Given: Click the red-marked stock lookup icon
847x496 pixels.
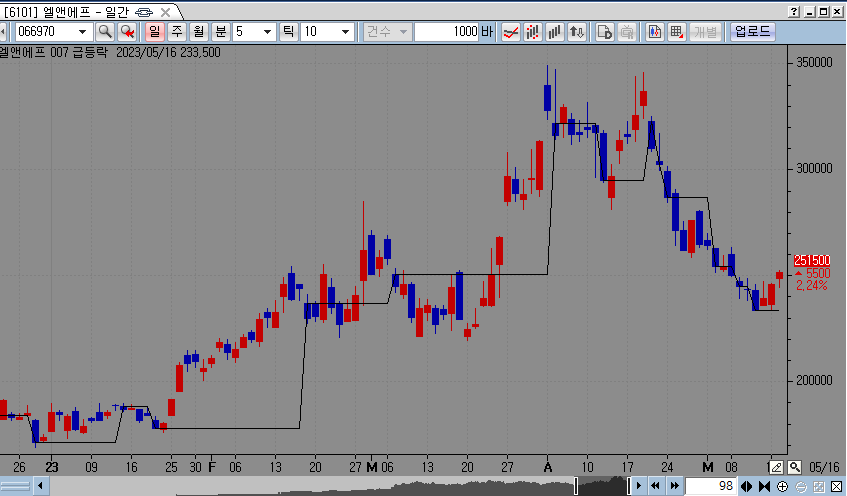Looking at the screenshot, I should [x=127, y=32].
